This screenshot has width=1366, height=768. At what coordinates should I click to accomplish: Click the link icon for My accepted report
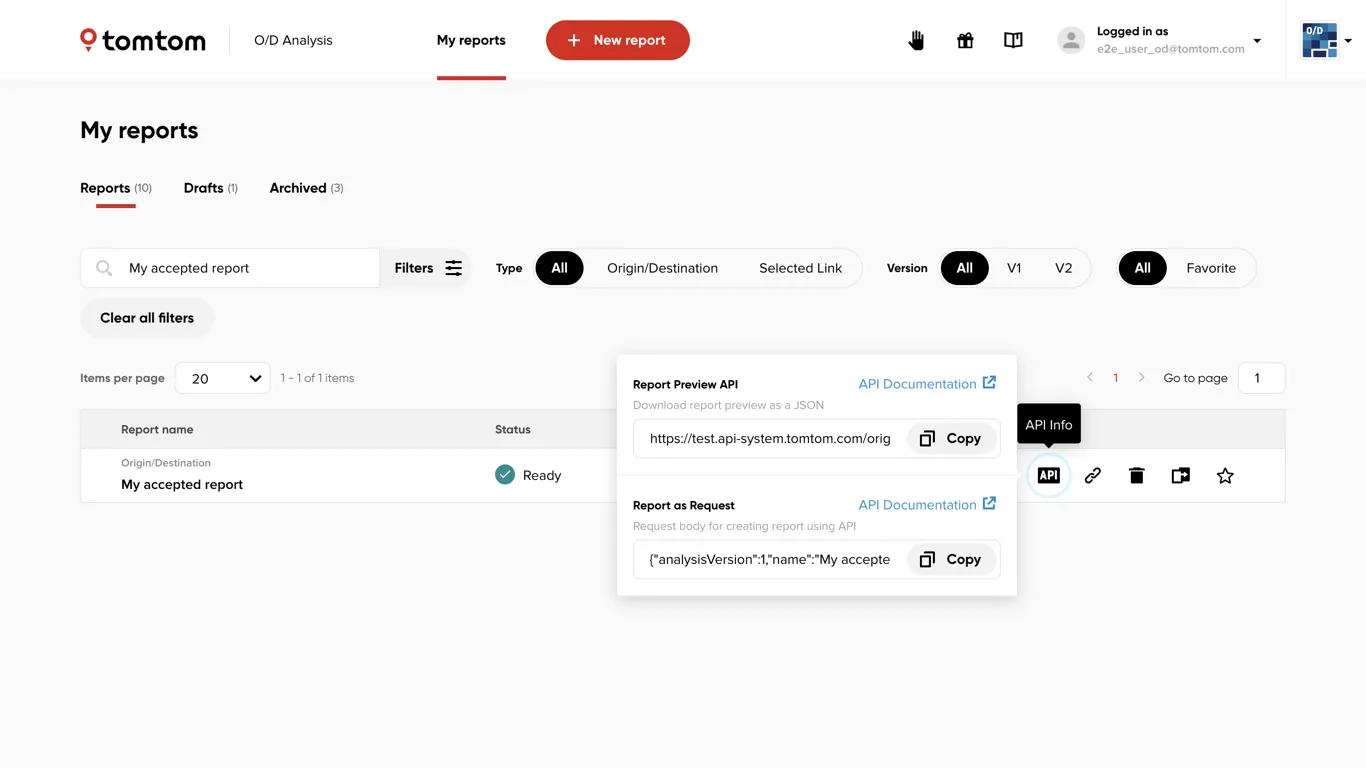[x=1093, y=475]
